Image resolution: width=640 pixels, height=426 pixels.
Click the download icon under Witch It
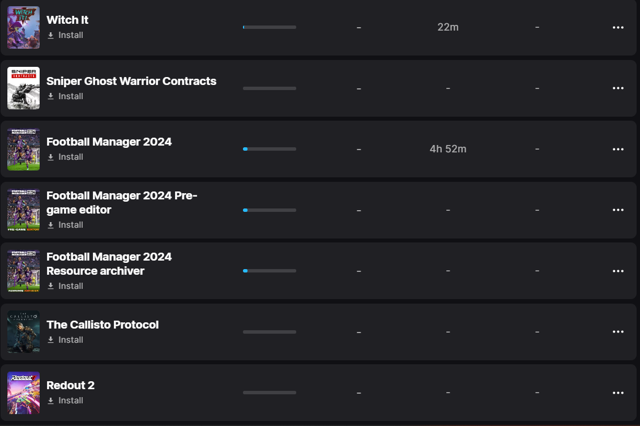[x=51, y=36]
